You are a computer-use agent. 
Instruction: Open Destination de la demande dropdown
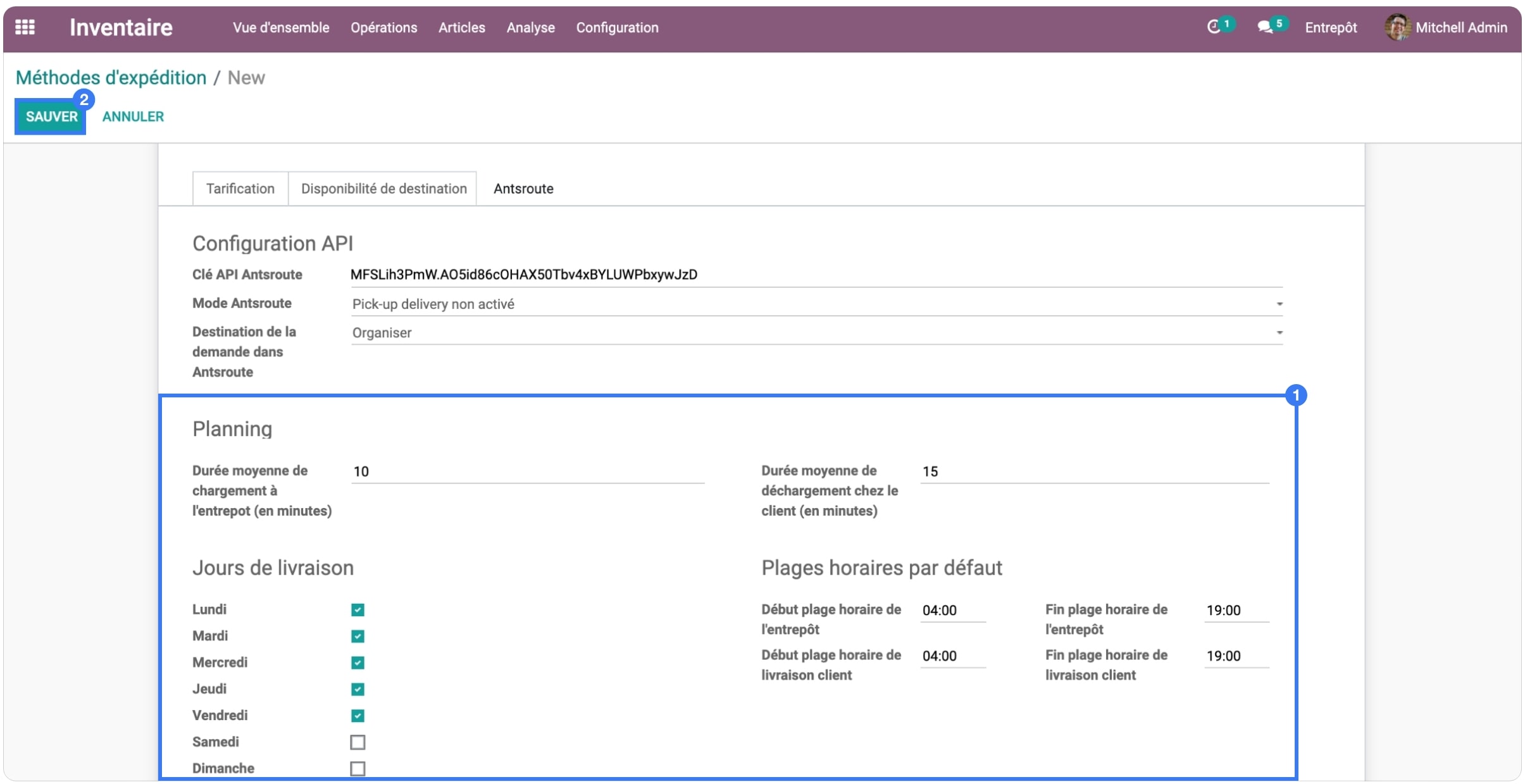click(816, 333)
